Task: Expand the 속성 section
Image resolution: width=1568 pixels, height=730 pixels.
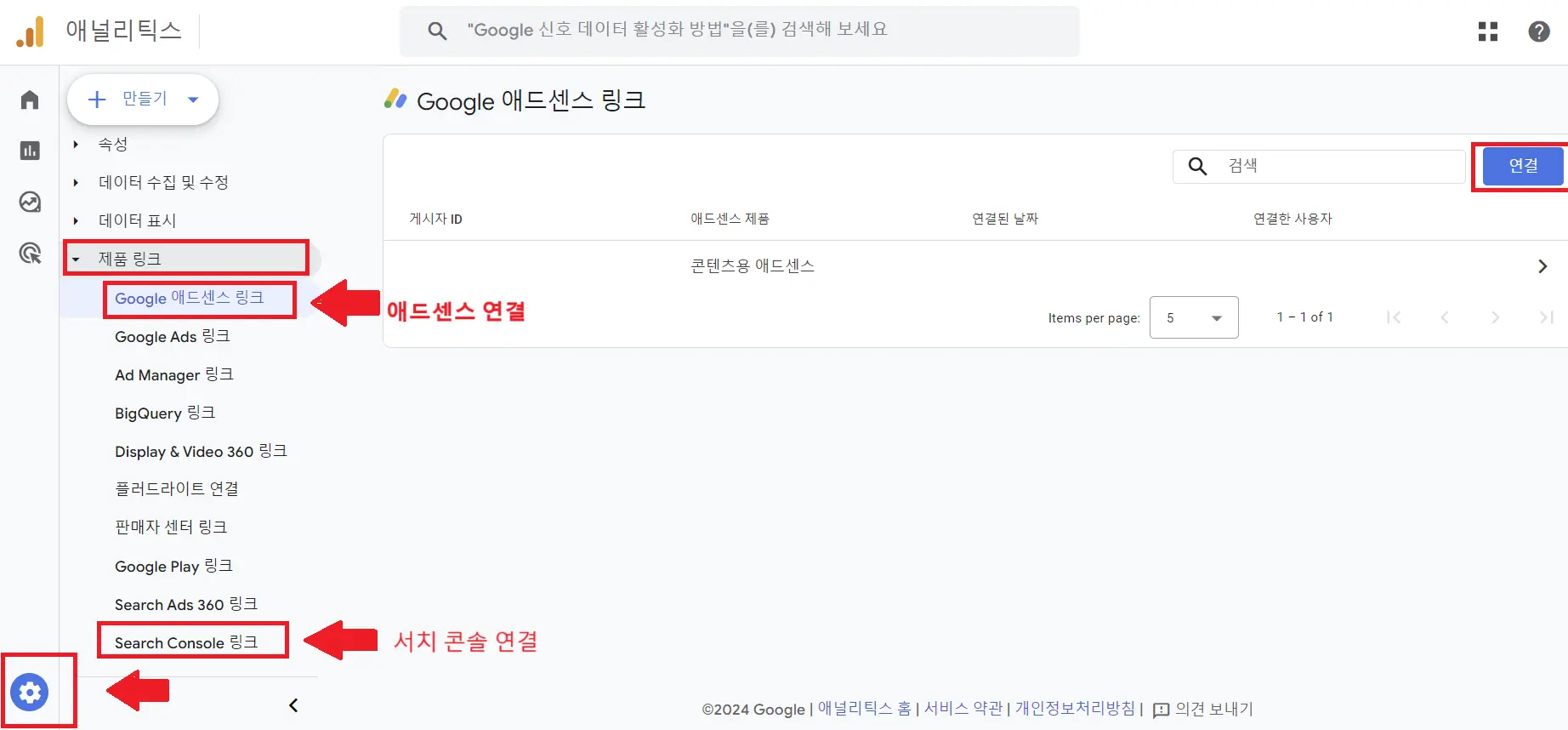Action: [x=76, y=145]
